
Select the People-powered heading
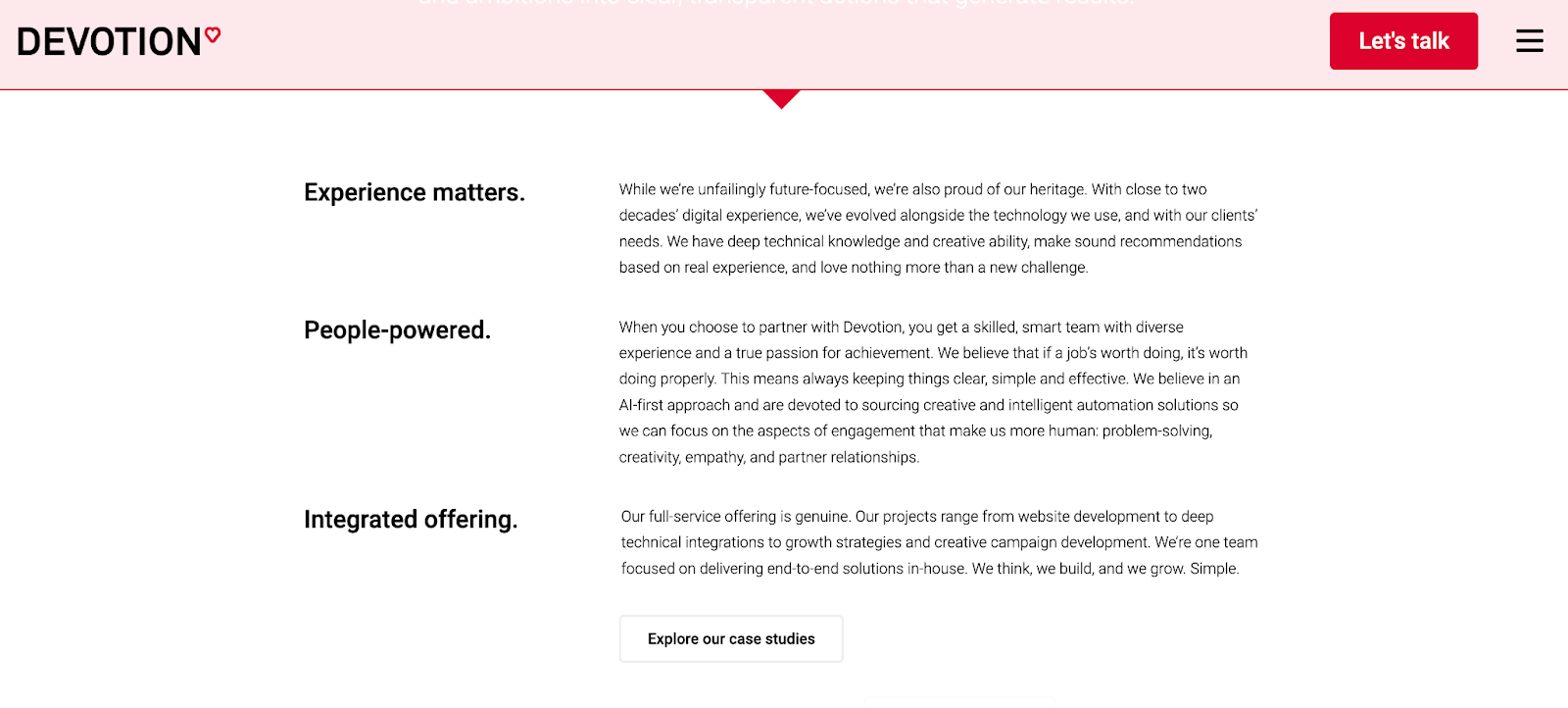[x=397, y=330]
